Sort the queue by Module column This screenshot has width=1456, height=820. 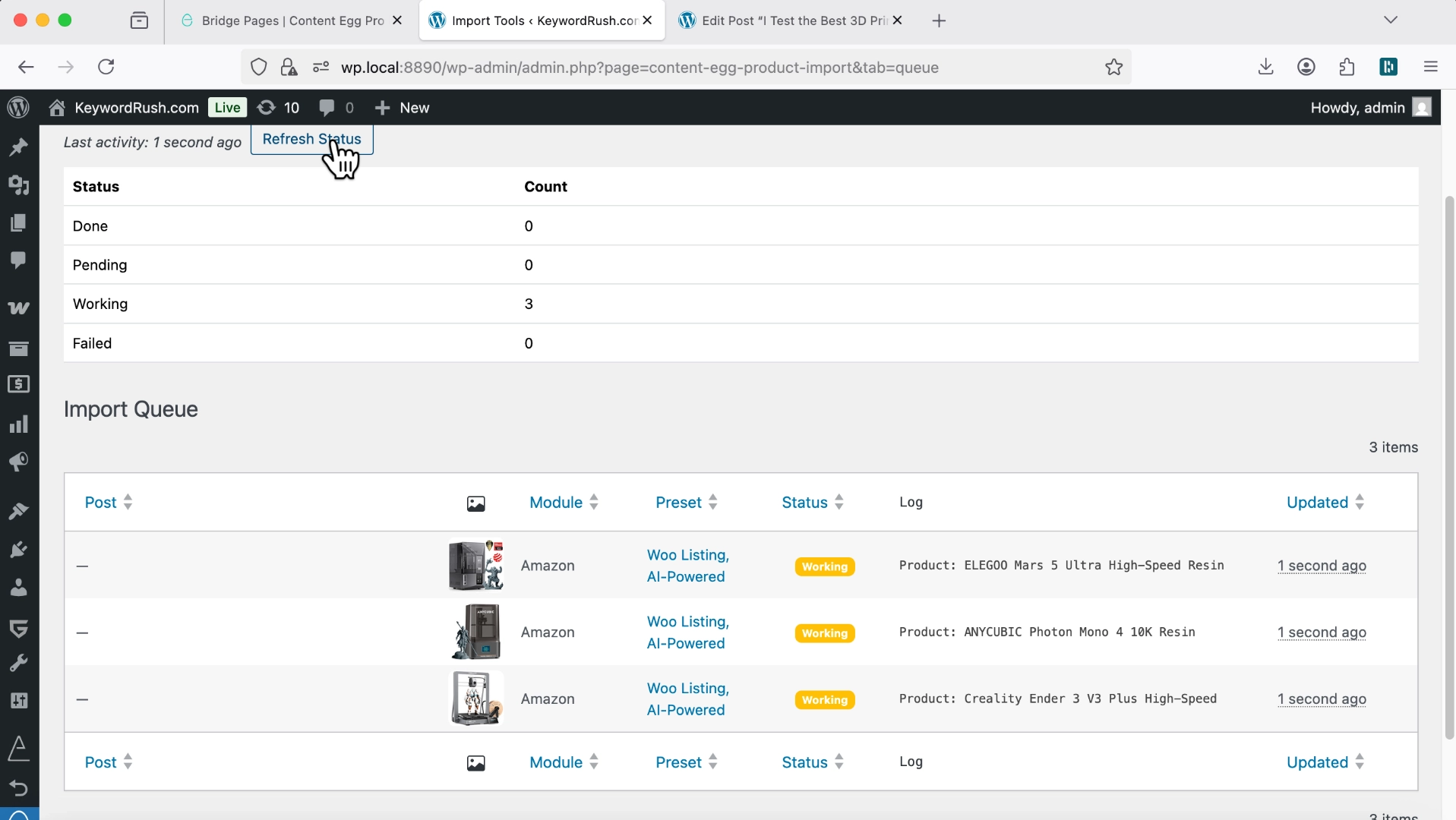click(x=556, y=503)
